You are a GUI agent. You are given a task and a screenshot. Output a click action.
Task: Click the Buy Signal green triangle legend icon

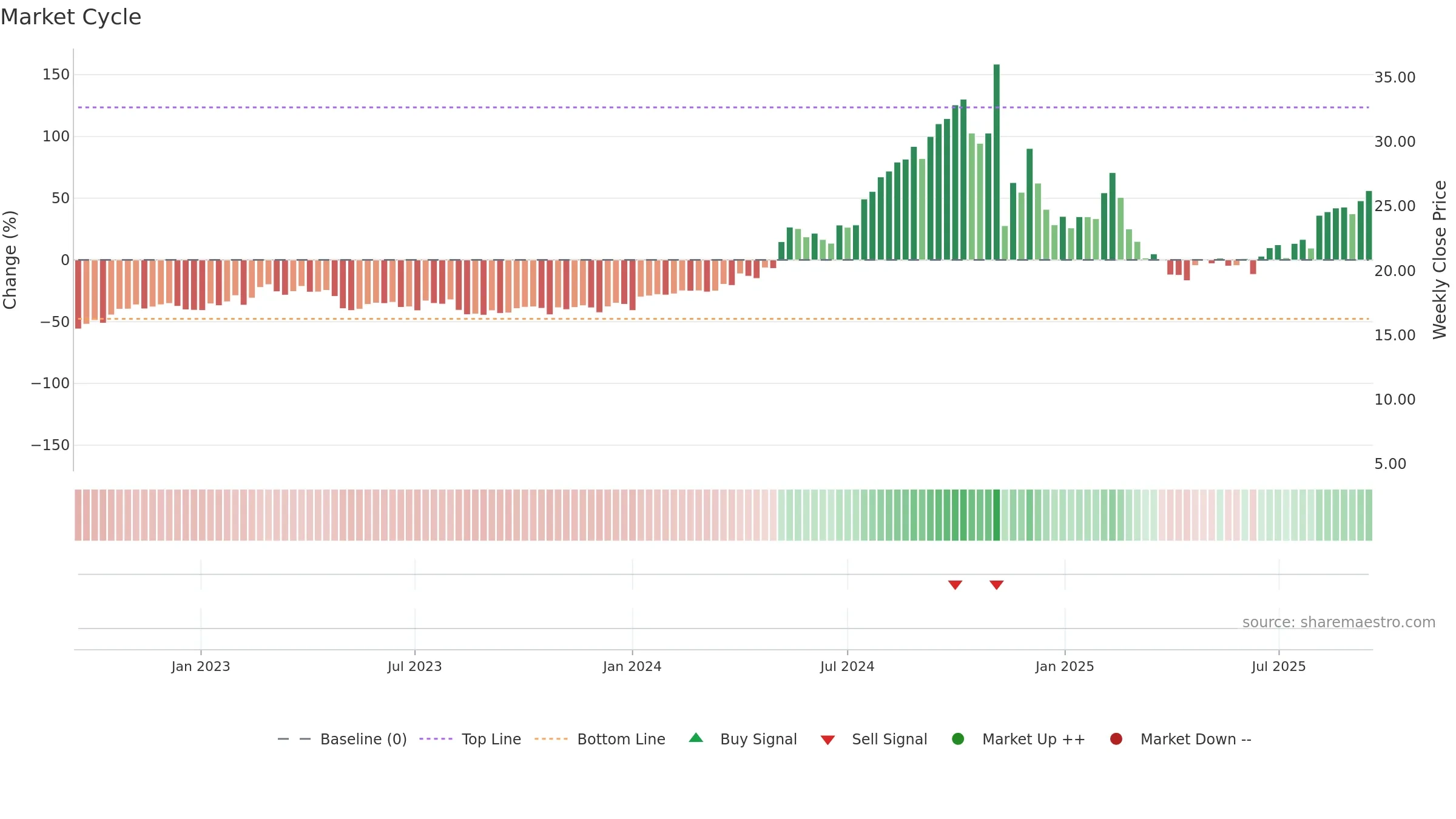click(696, 738)
